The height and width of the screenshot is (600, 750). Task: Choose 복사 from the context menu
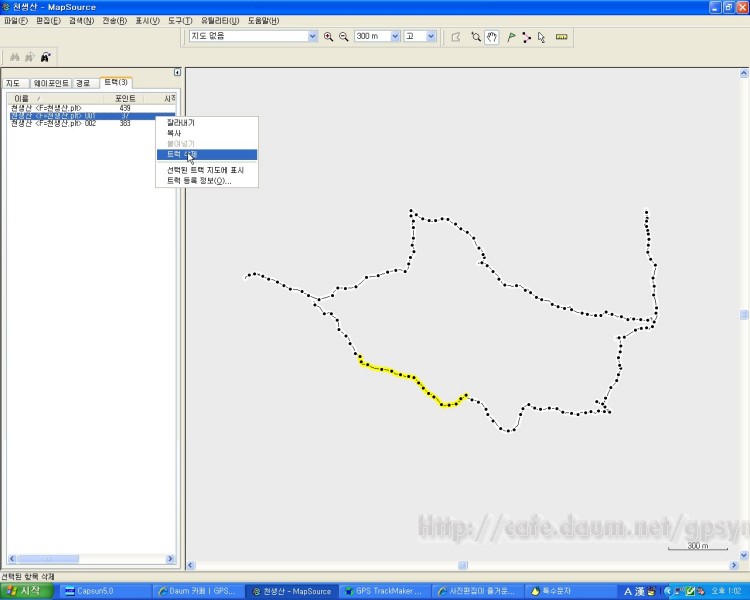point(207,133)
